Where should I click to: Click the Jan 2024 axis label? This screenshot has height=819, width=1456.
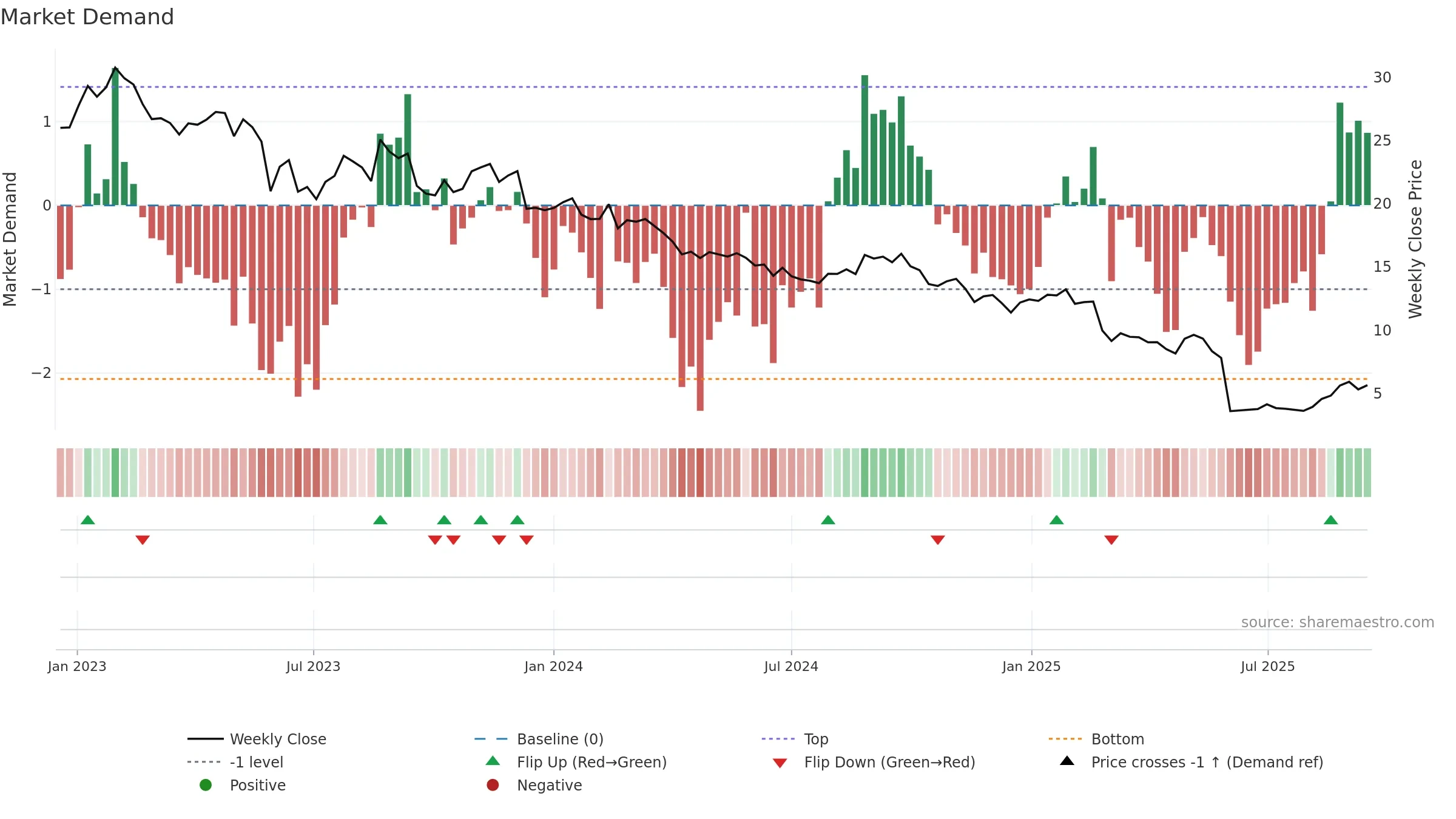pos(553,666)
